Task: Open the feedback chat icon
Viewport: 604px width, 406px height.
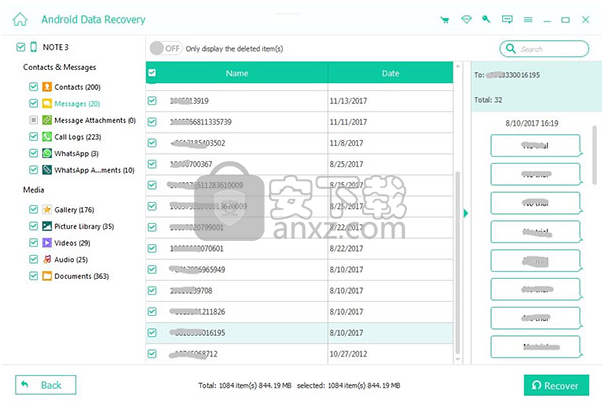Action: 507,19
